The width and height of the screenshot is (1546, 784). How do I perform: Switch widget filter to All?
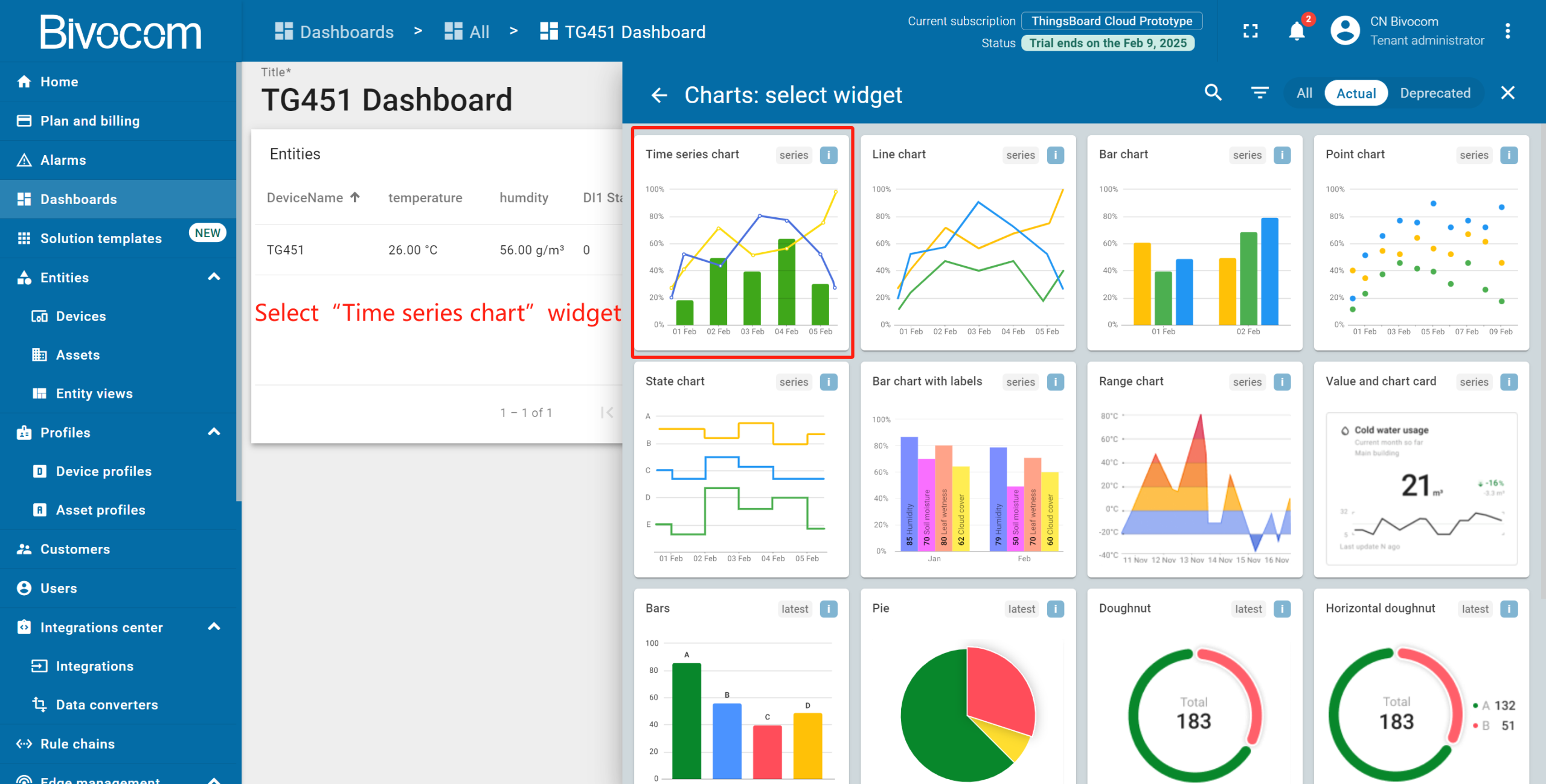coord(1304,93)
